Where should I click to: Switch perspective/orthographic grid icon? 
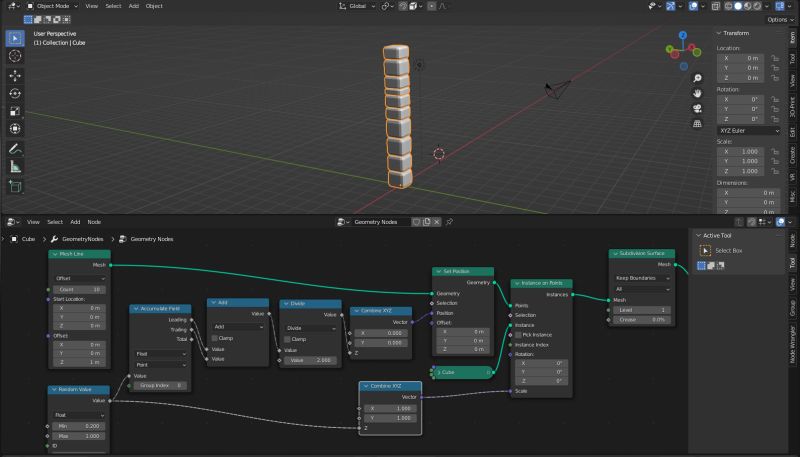pos(697,123)
